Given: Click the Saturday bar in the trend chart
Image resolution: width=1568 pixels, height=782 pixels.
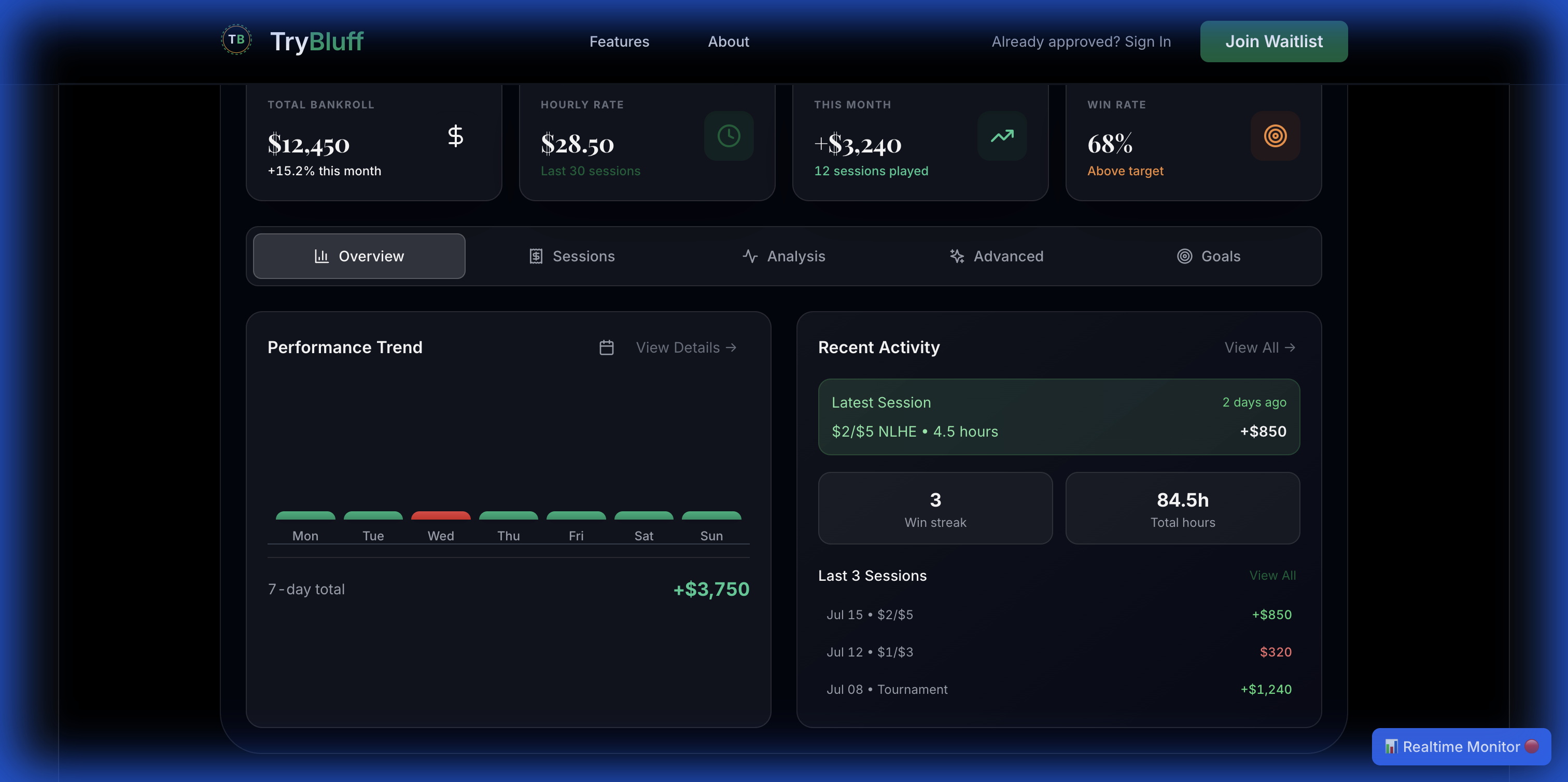Looking at the screenshot, I should (644, 516).
